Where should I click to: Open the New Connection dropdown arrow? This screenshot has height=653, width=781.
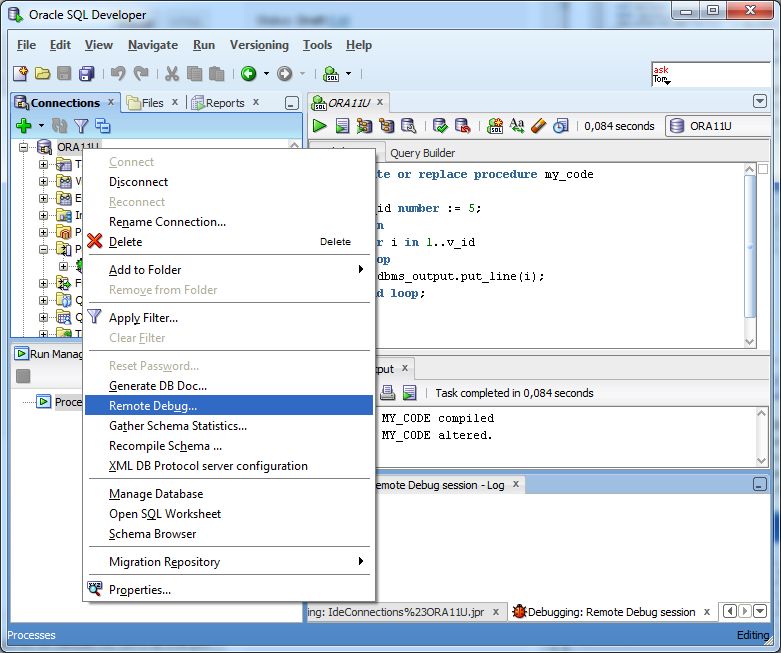(41, 126)
